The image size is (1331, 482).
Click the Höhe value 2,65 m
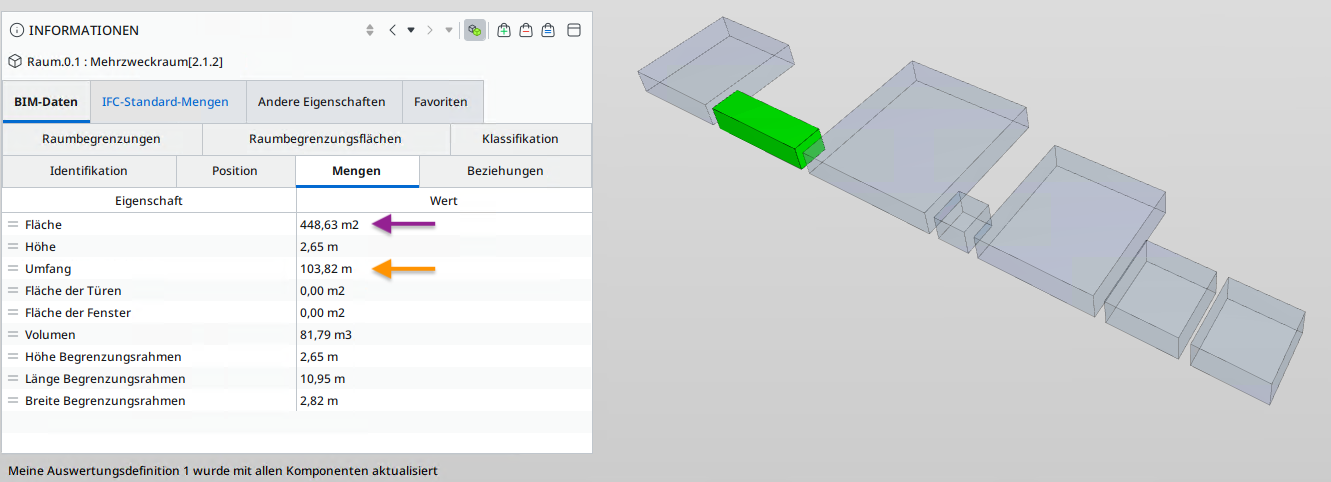319,247
